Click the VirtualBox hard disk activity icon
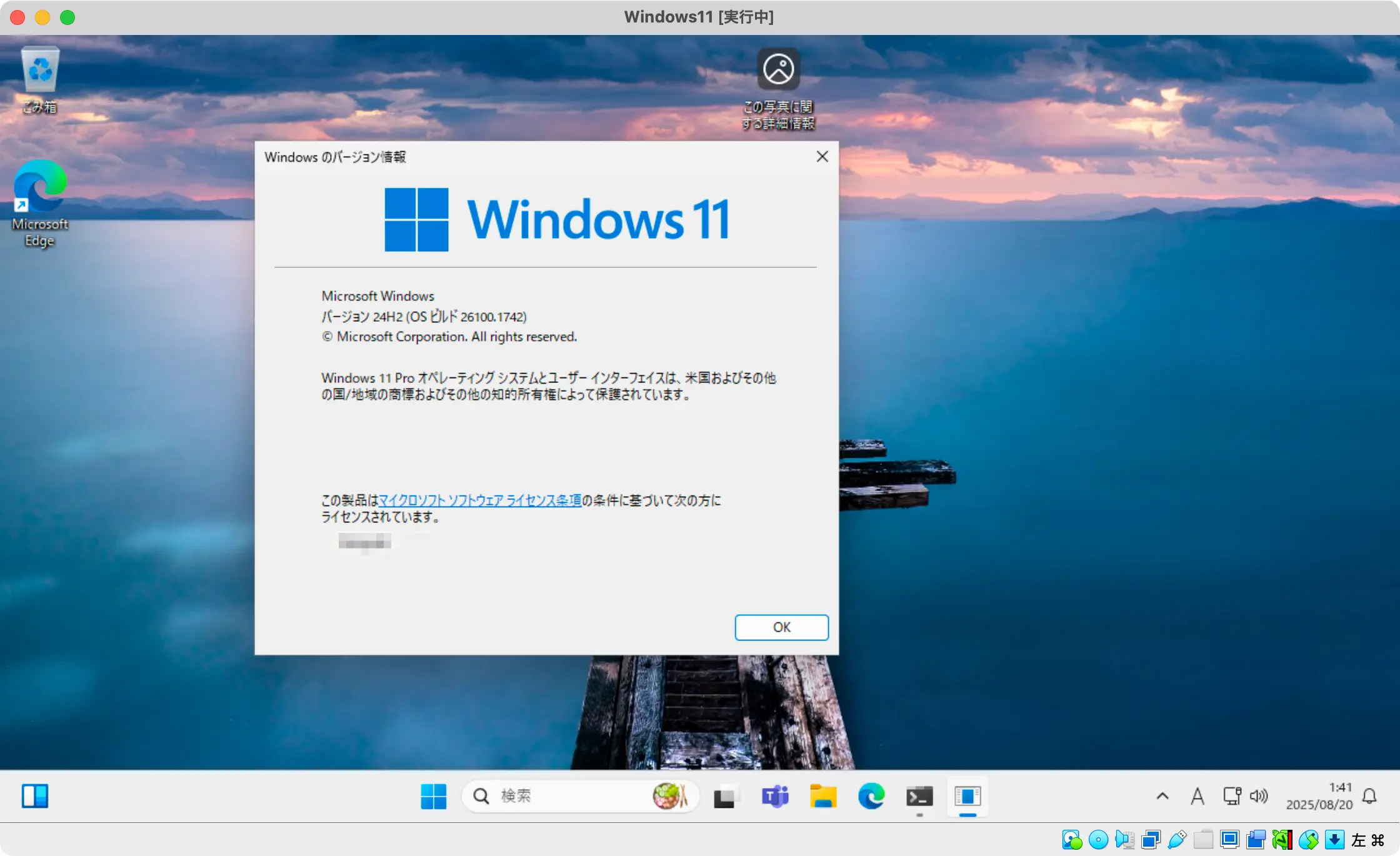The width and height of the screenshot is (1400, 856). (1072, 840)
